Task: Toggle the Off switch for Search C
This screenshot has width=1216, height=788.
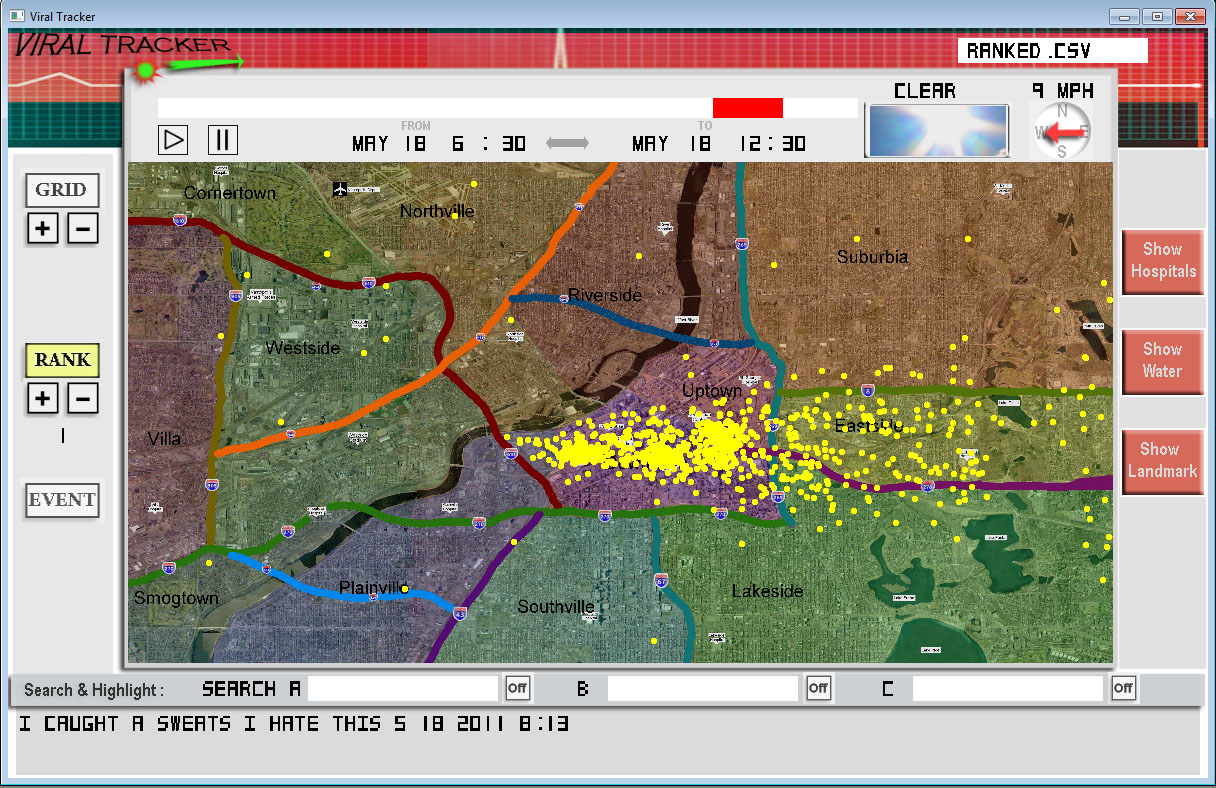Action: (1123, 688)
